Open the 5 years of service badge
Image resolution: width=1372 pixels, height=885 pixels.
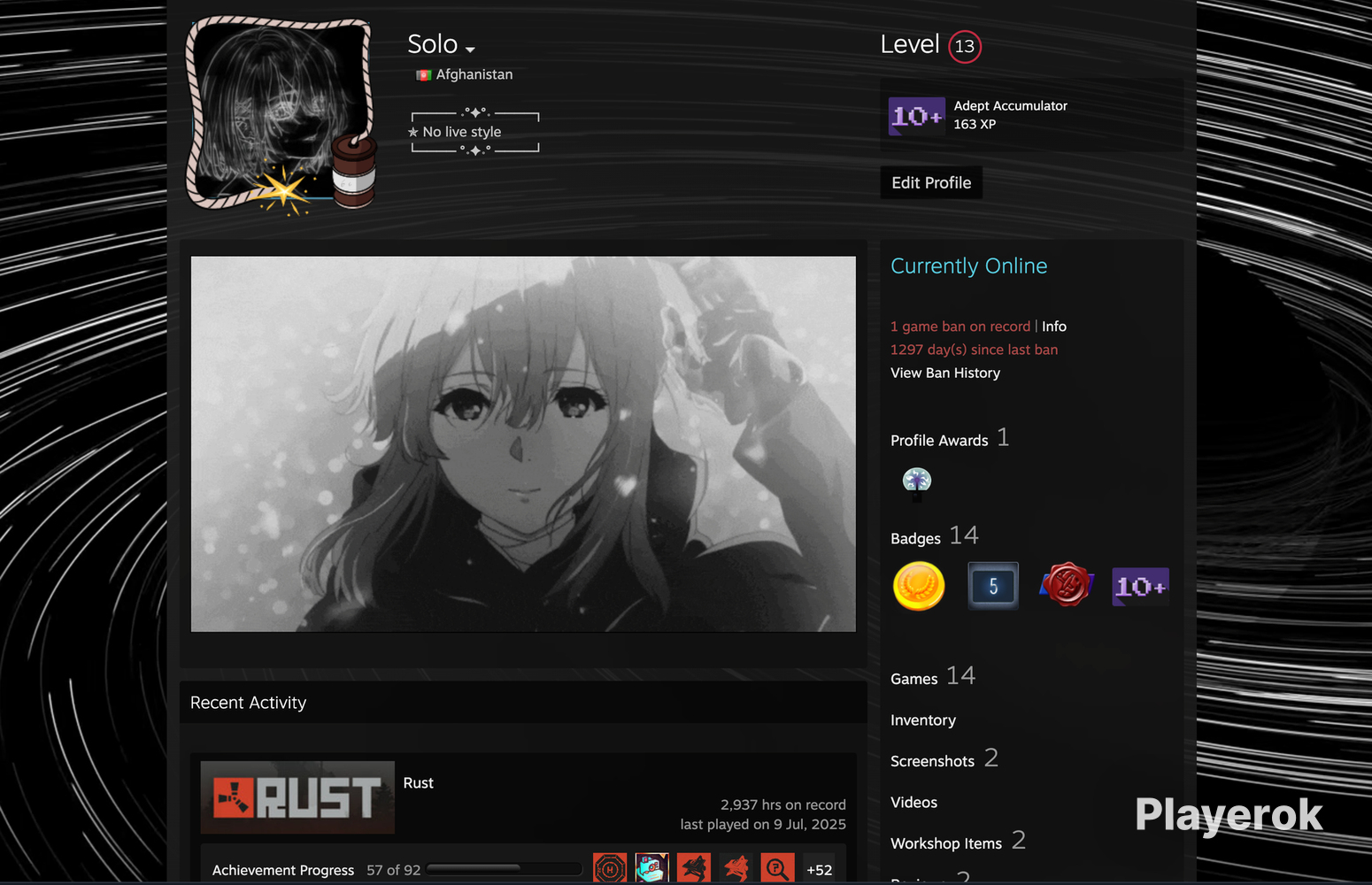point(993,586)
